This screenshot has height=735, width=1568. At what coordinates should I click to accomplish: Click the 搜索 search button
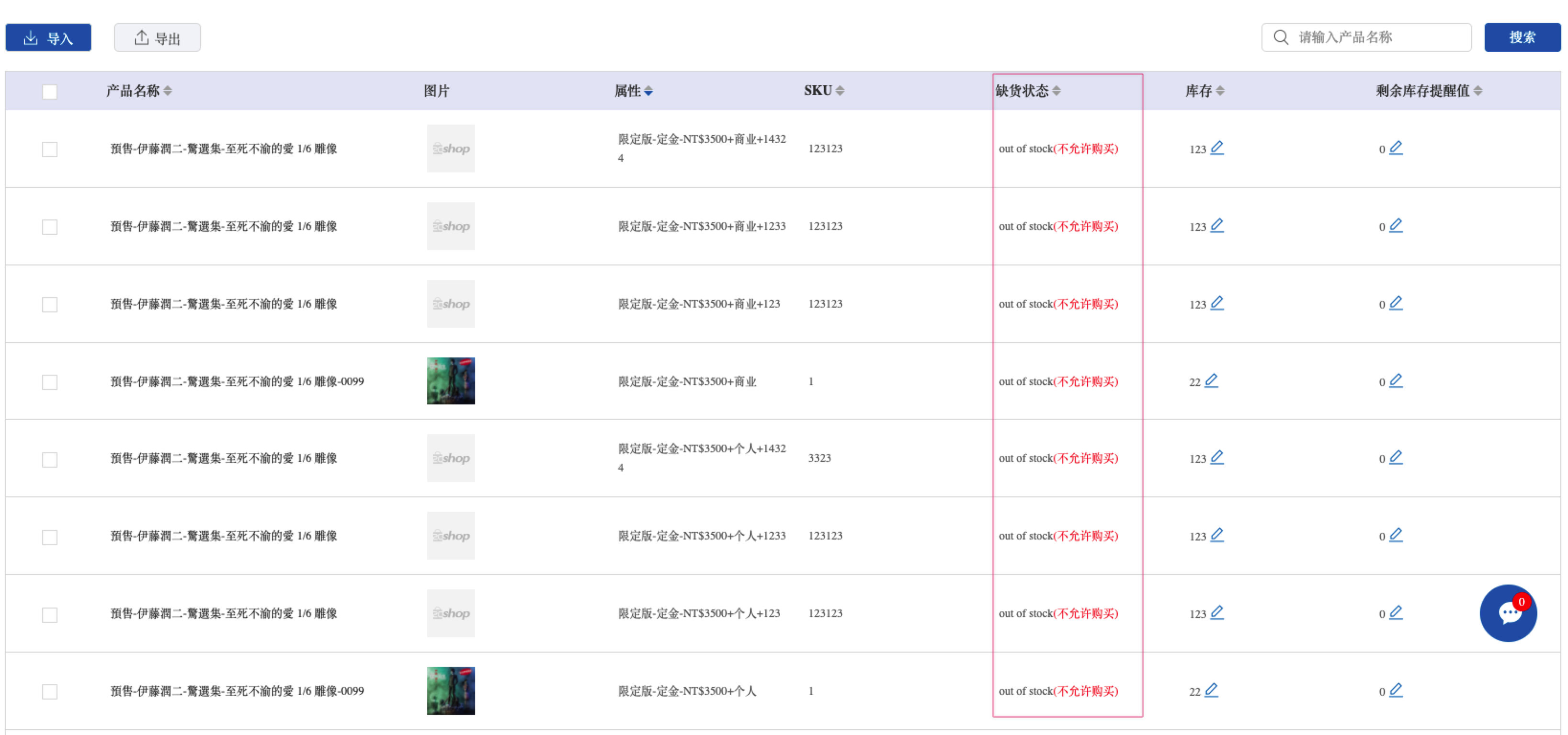1523,37
